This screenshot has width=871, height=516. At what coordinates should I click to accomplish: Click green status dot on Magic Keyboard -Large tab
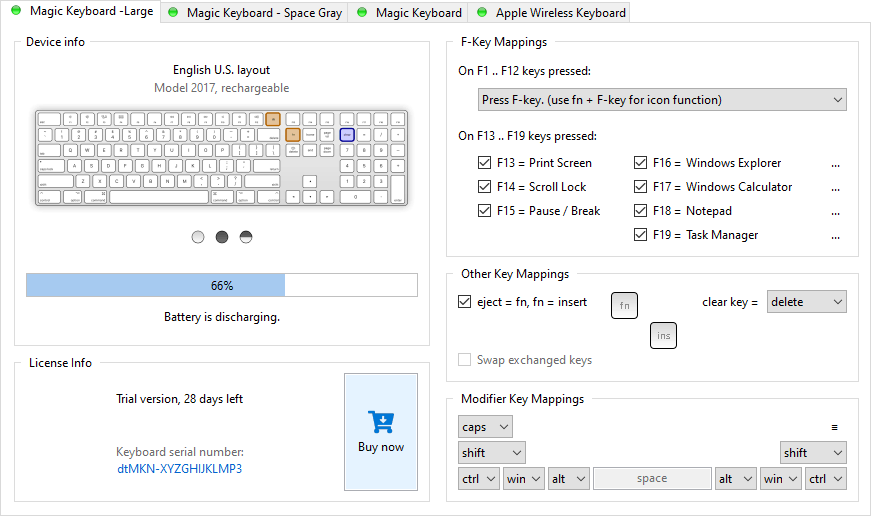(16, 11)
